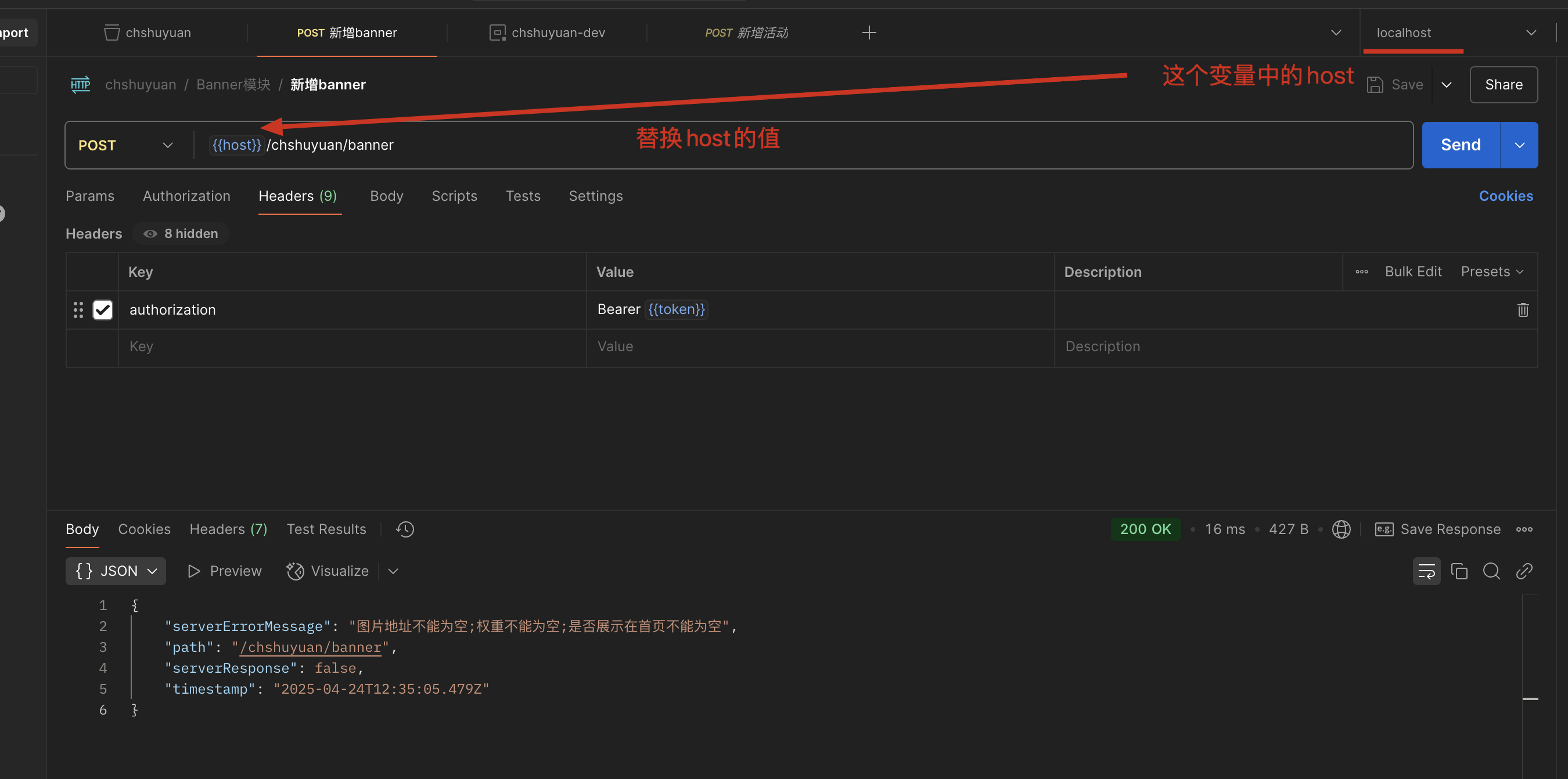The image size is (1568, 779).
Task: Toggle the word wrap icon in response
Action: pyautogui.click(x=1426, y=571)
